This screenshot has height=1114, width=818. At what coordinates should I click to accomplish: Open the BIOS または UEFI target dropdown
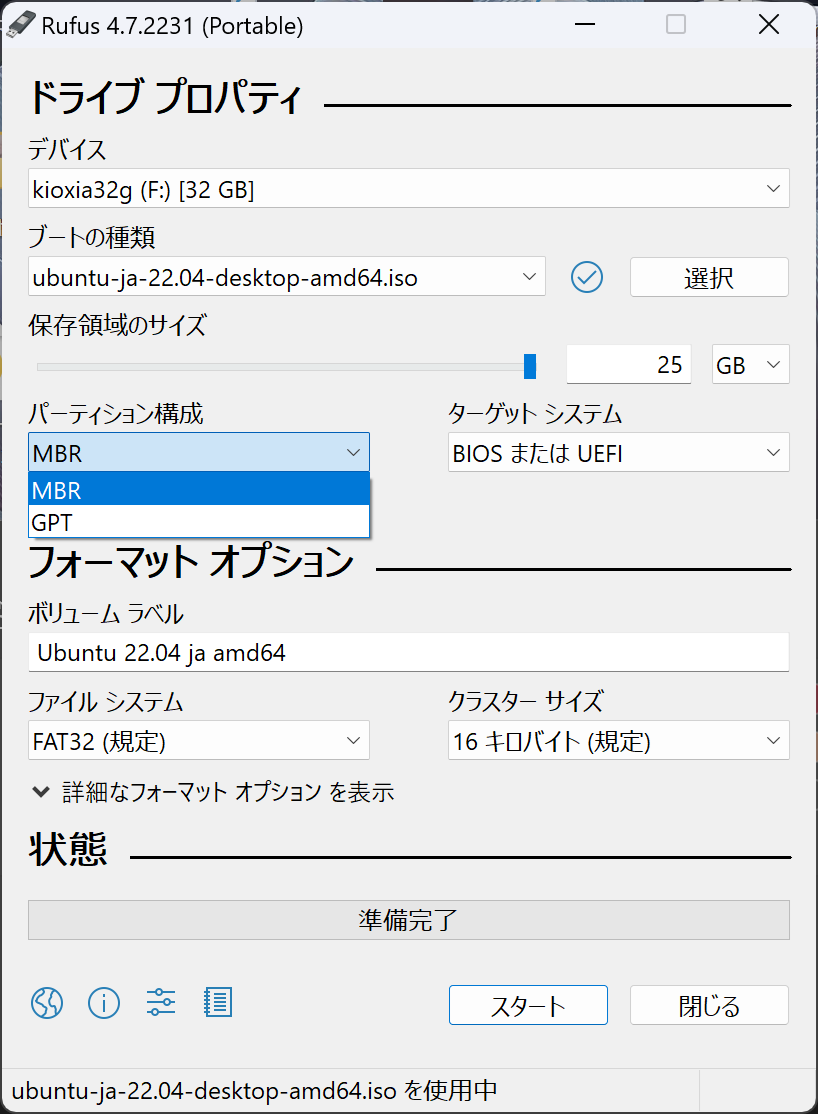click(618, 453)
